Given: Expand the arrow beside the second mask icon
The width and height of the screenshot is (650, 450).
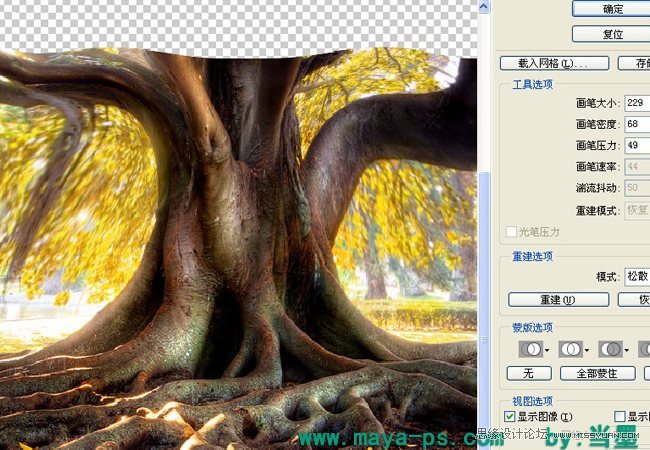Looking at the screenshot, I should [587, 350].
